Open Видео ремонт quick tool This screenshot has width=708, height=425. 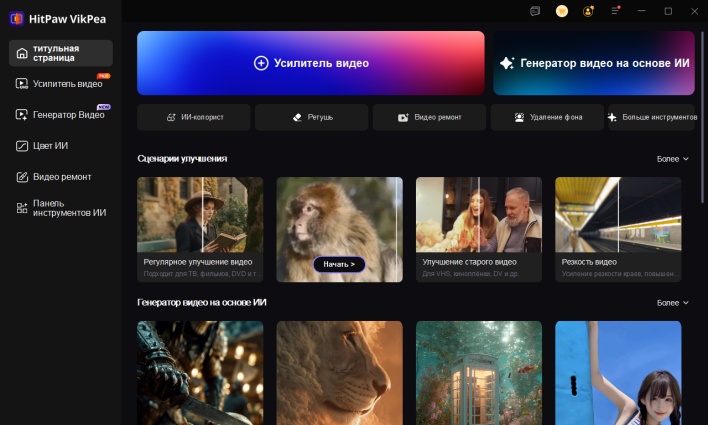click(x=429, y=117)
